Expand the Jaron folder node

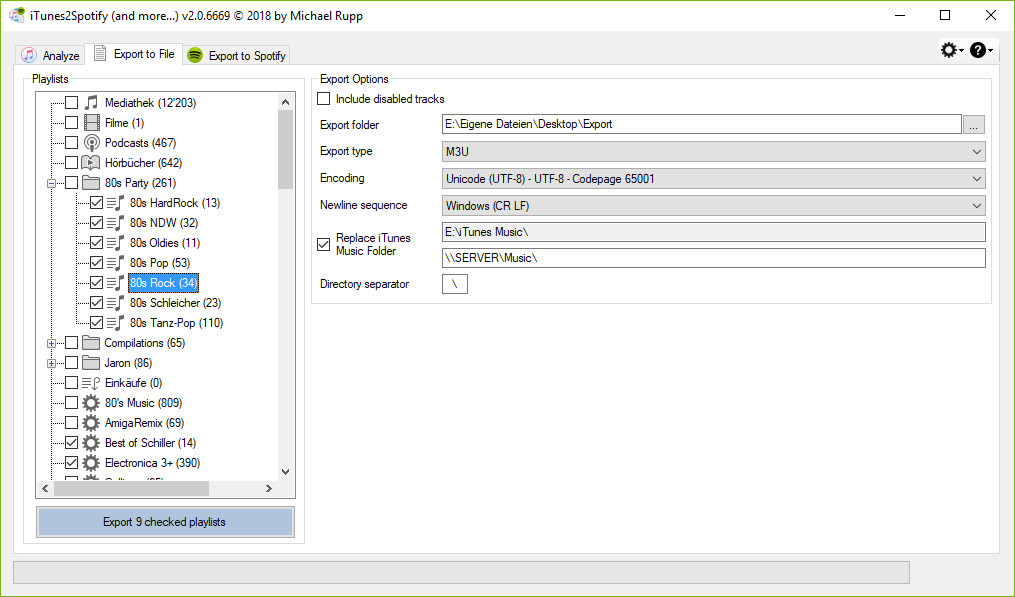51,363
